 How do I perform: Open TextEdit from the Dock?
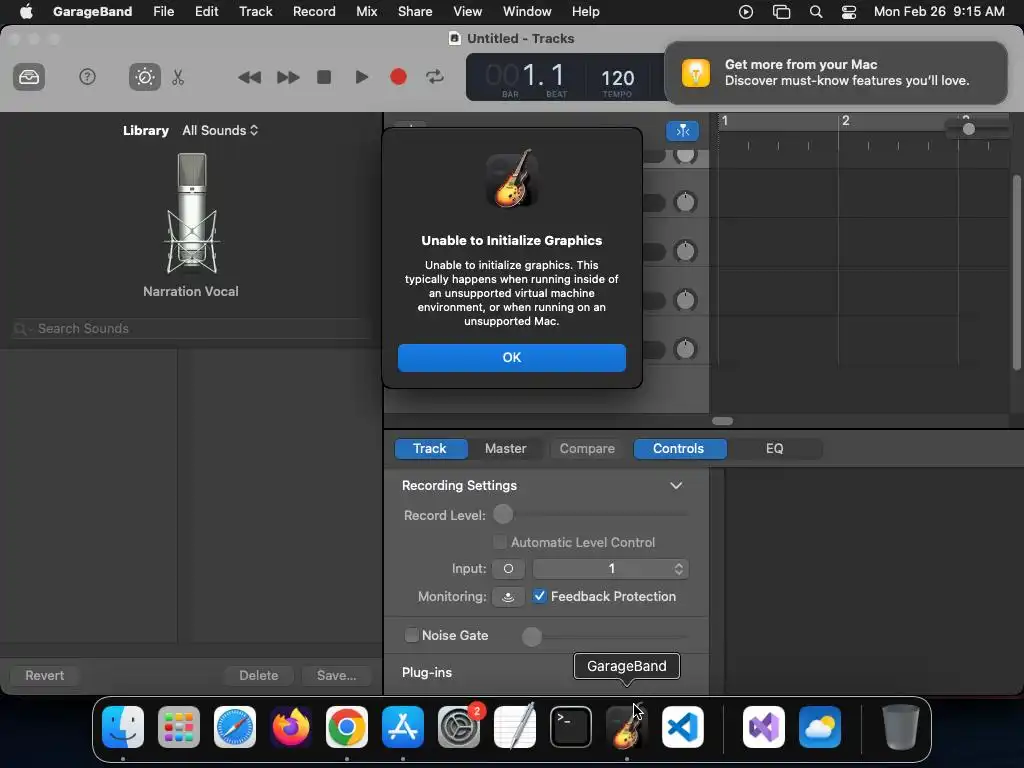tap(515, 726)
